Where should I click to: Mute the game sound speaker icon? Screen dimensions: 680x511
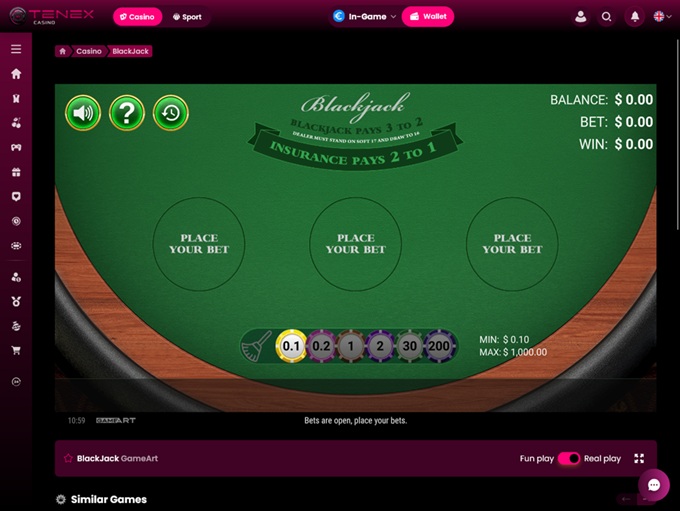click(83, 113)
